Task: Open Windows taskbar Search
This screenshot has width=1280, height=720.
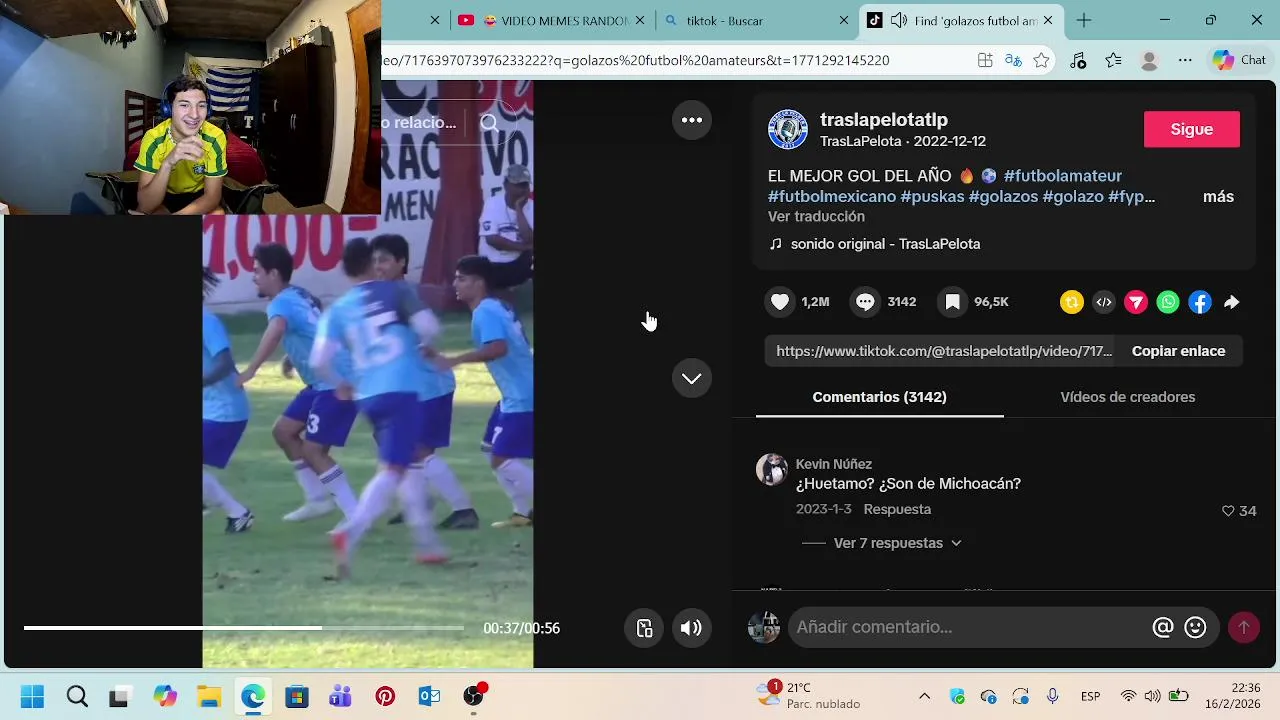Action: point(77,696)
